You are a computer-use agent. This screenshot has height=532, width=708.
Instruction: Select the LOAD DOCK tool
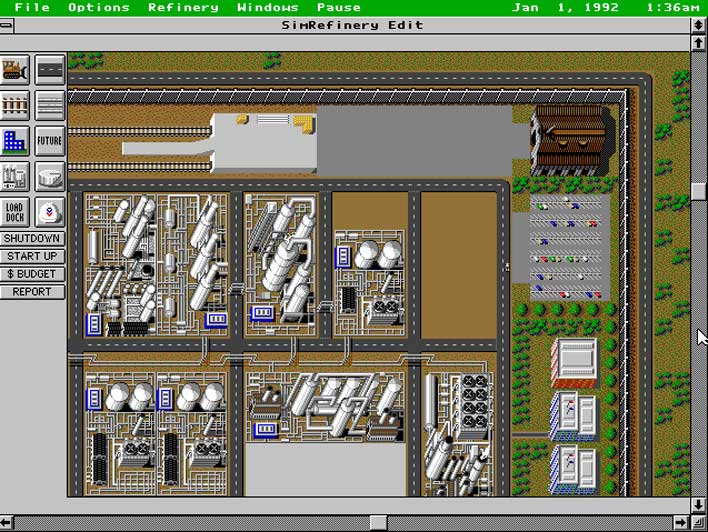pos(15,212)
